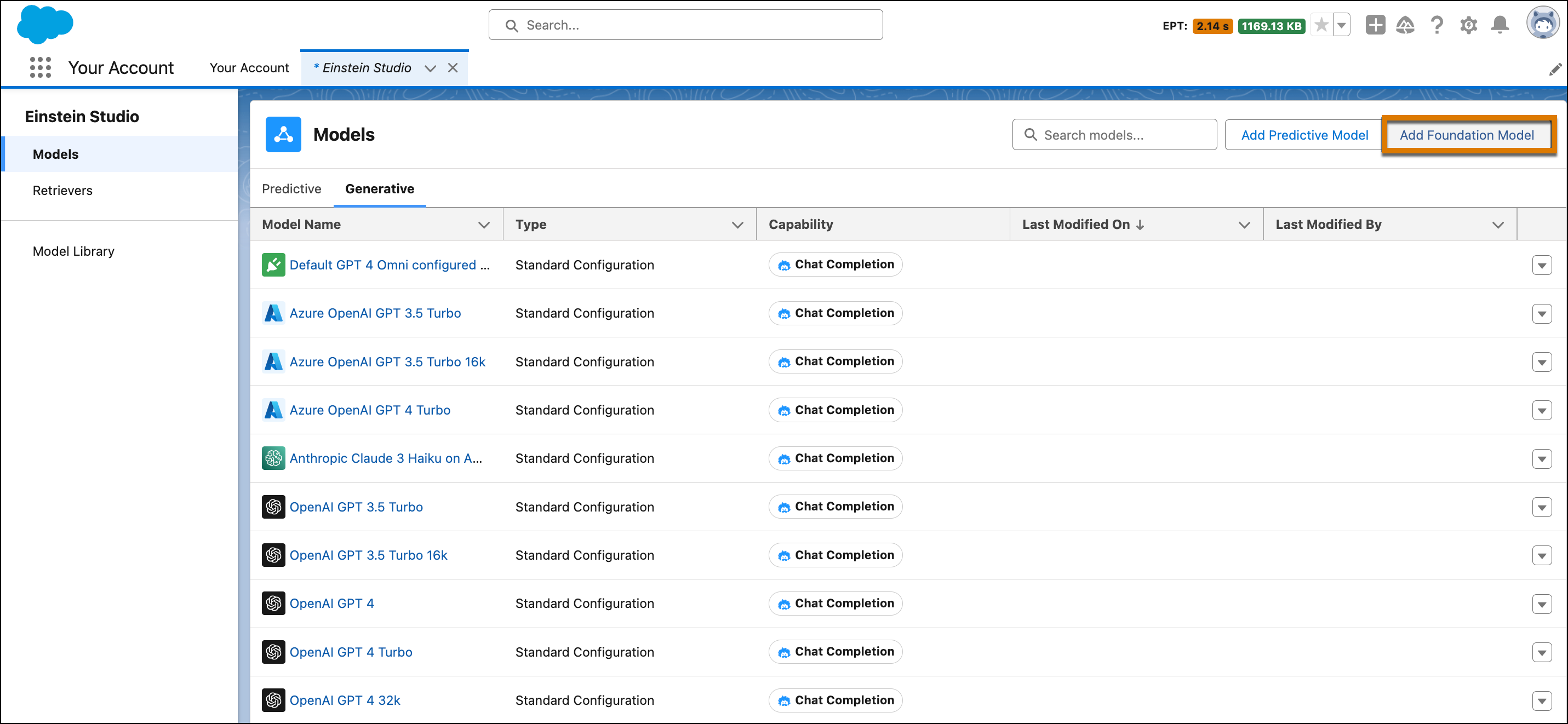Click Standard Configuration in the Azure OpenAI GPT 4 Turbo row
Viewport: 1568px width, 724px height.
click(x=585, y=410)
